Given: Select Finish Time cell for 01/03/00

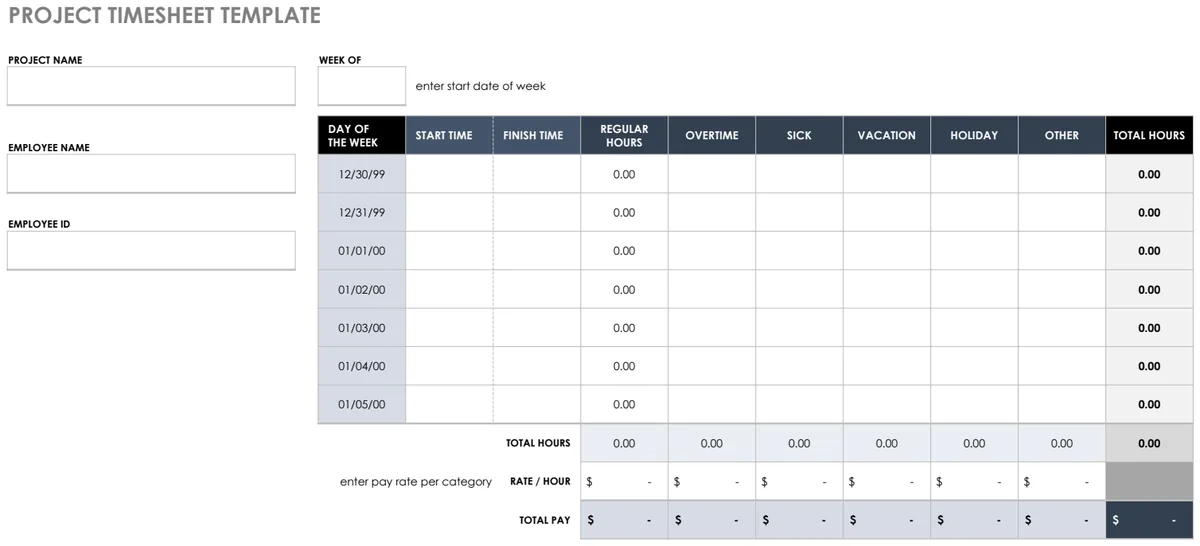Looking at the screenshot, I should tap(537, 328).
